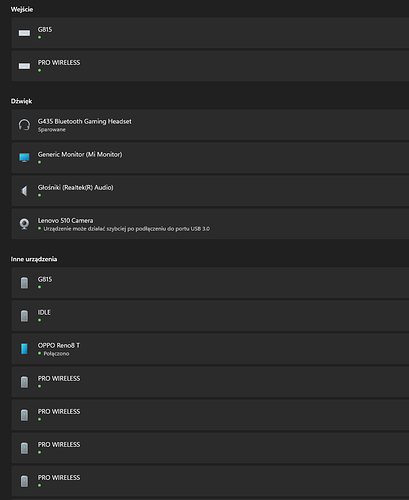409x500 pixels.
Task: Click the keyboard icon beside G815 under Wejście
Action: pyautogui.click(x=24, y=33)
